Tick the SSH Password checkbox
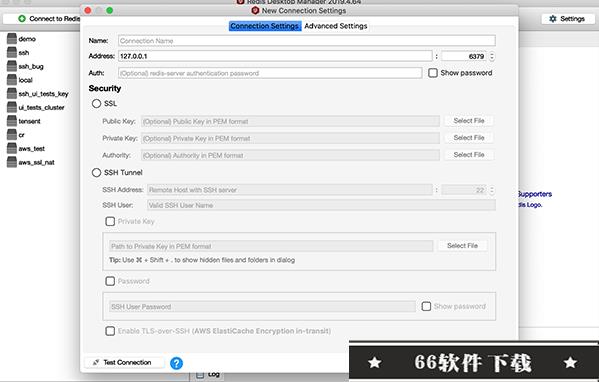 pyautogui.click(x=110, y=281)
